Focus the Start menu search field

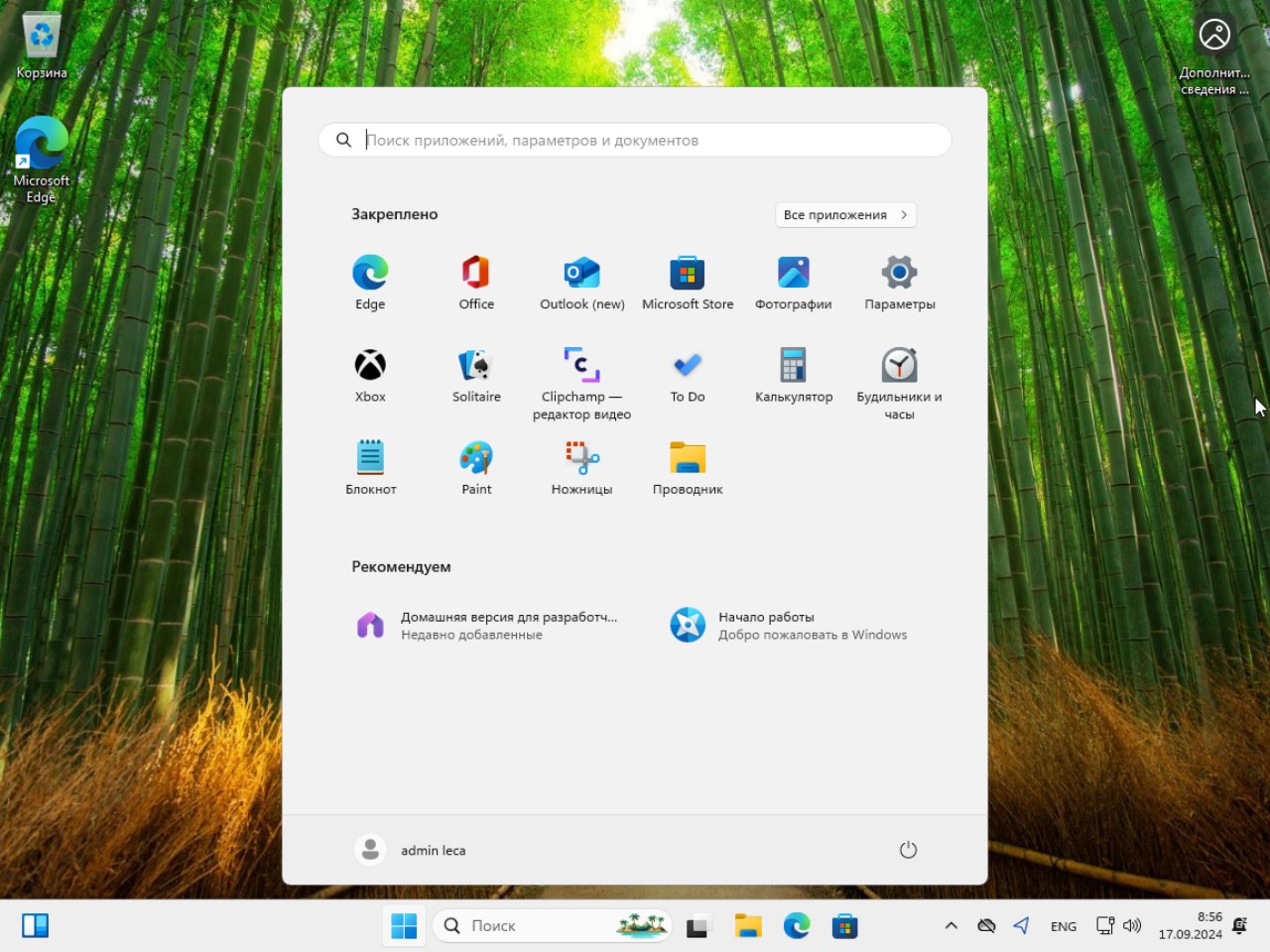tap(635, 140)
